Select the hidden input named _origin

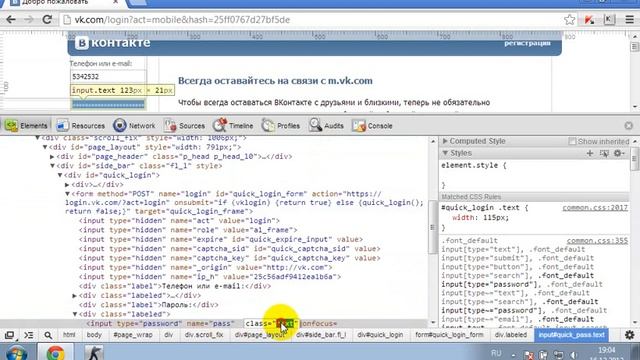(x=205, y=267)
